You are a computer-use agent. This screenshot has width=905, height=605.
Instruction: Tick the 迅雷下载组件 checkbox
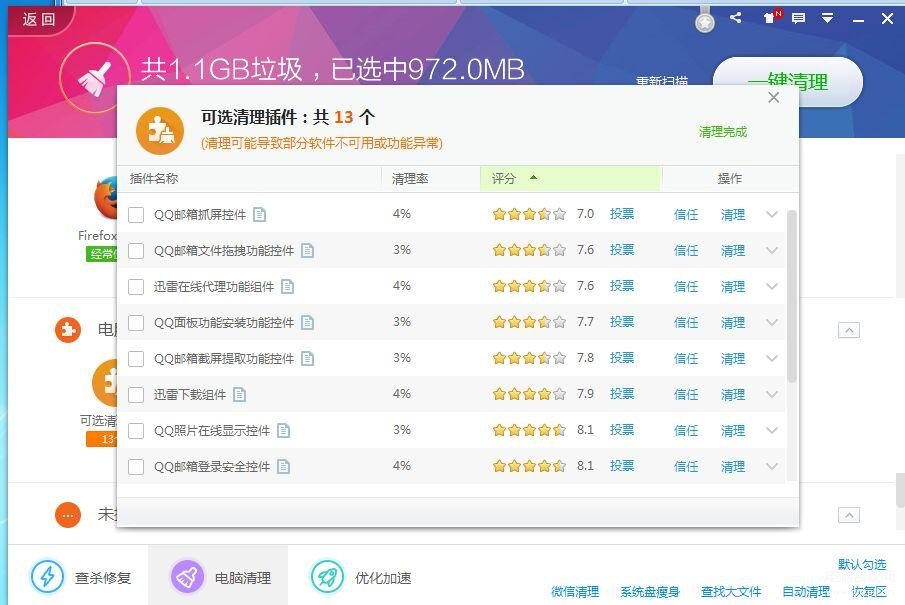click(x=136, y=394)
